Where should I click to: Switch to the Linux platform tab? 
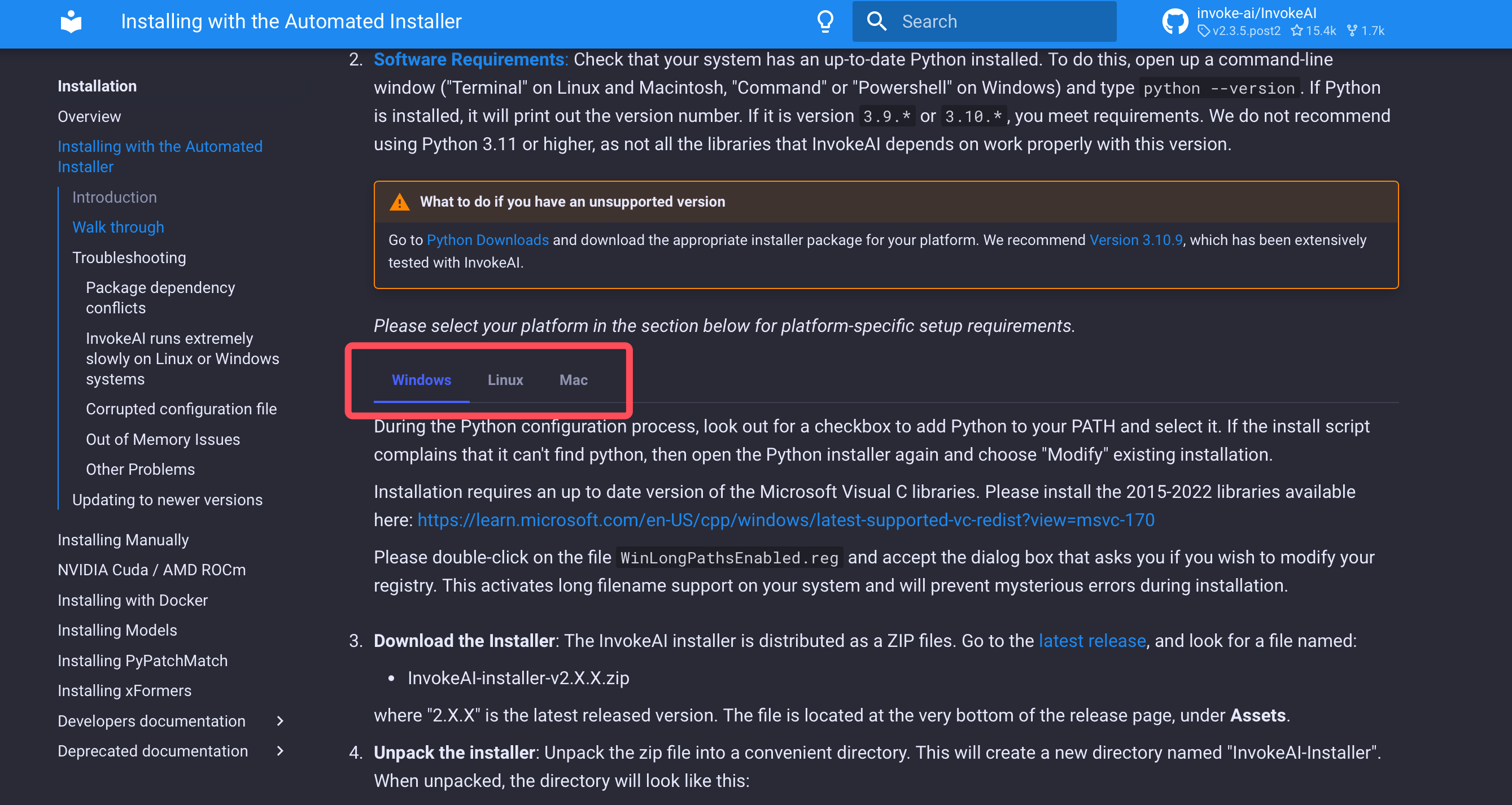pos(505,379)
